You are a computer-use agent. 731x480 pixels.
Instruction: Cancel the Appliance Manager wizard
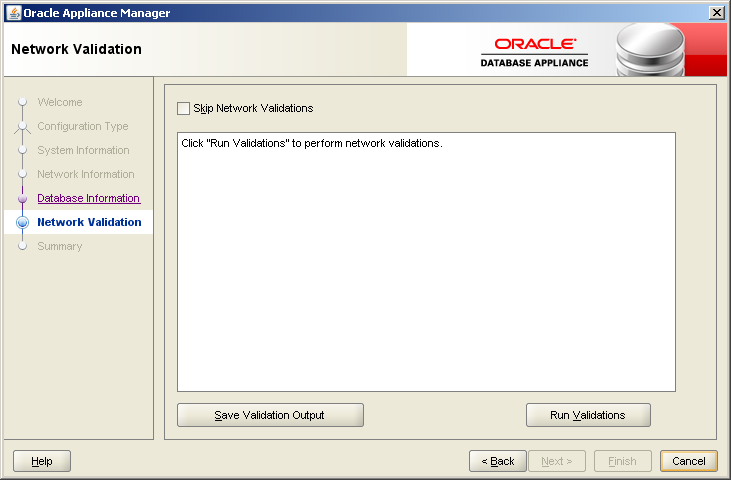[689, 461]
